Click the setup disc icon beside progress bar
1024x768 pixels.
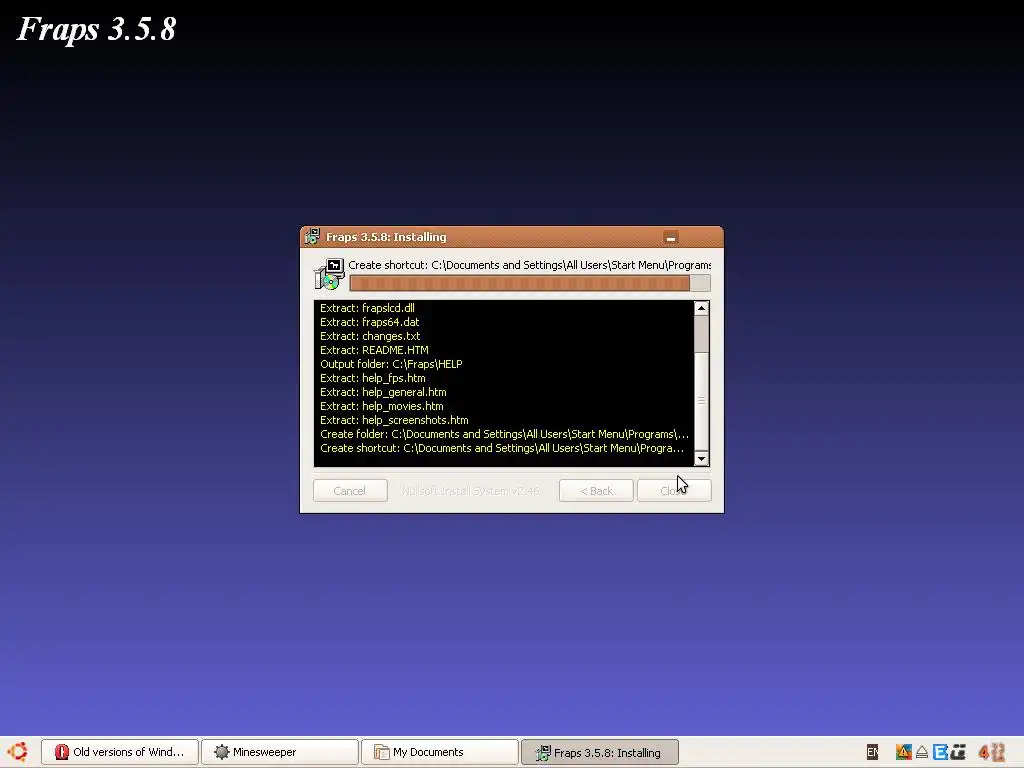point(329,274)
